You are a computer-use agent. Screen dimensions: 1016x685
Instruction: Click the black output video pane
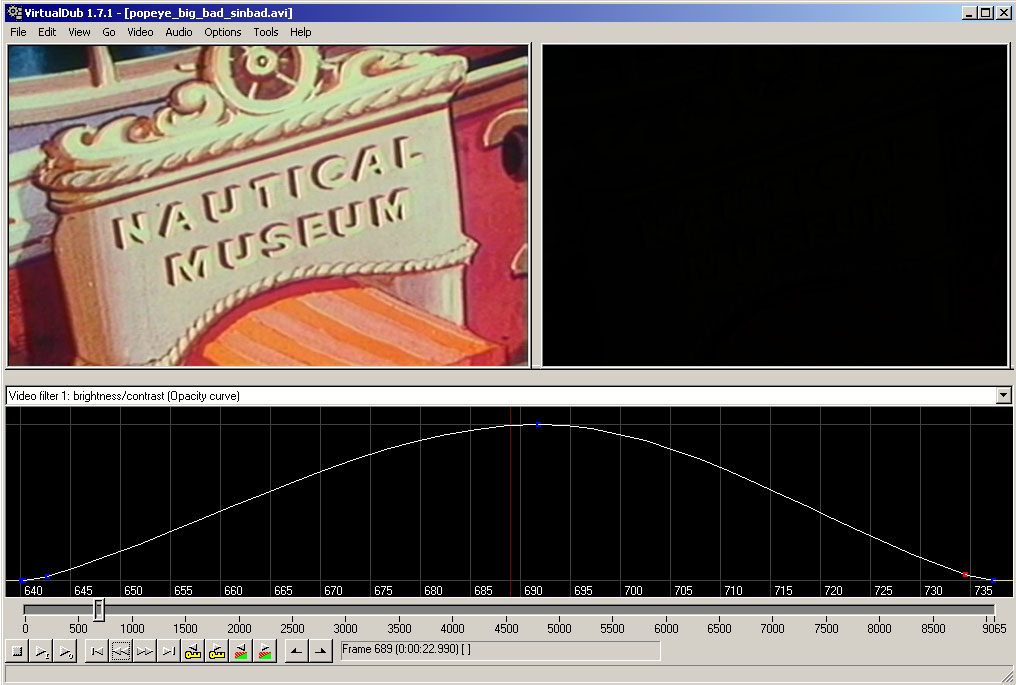pos(775,205)
